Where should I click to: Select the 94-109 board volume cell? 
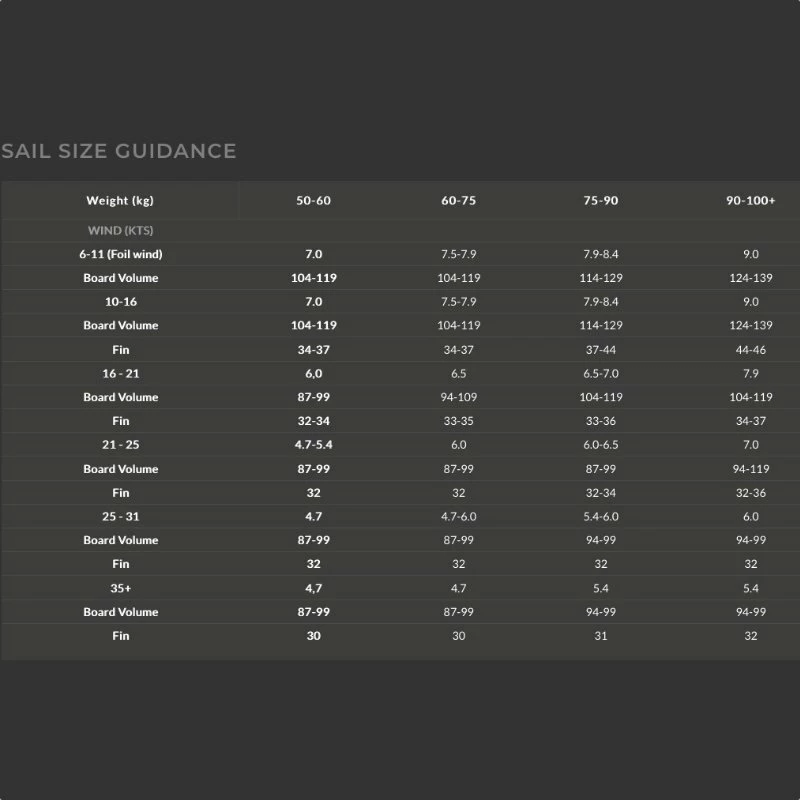click(458, 397)
